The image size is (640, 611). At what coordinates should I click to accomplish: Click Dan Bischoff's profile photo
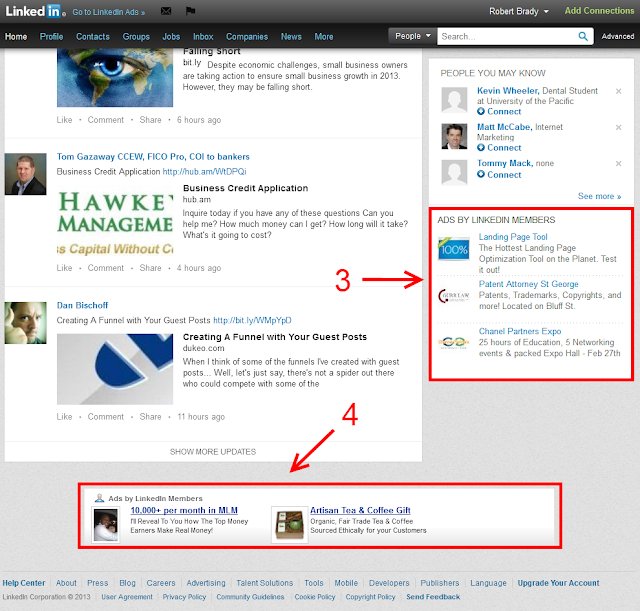(25, 322)
